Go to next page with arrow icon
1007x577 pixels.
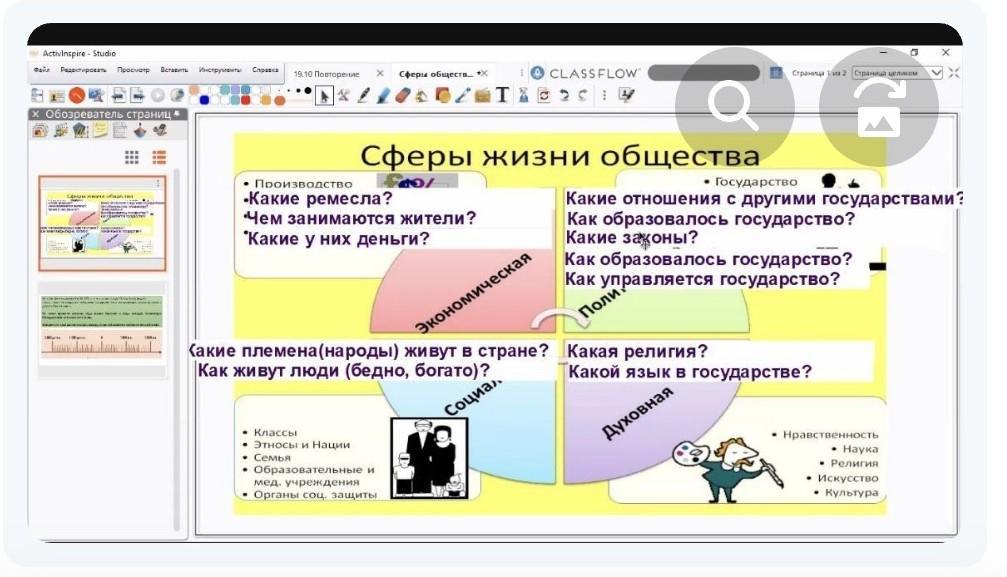(137, 96)
